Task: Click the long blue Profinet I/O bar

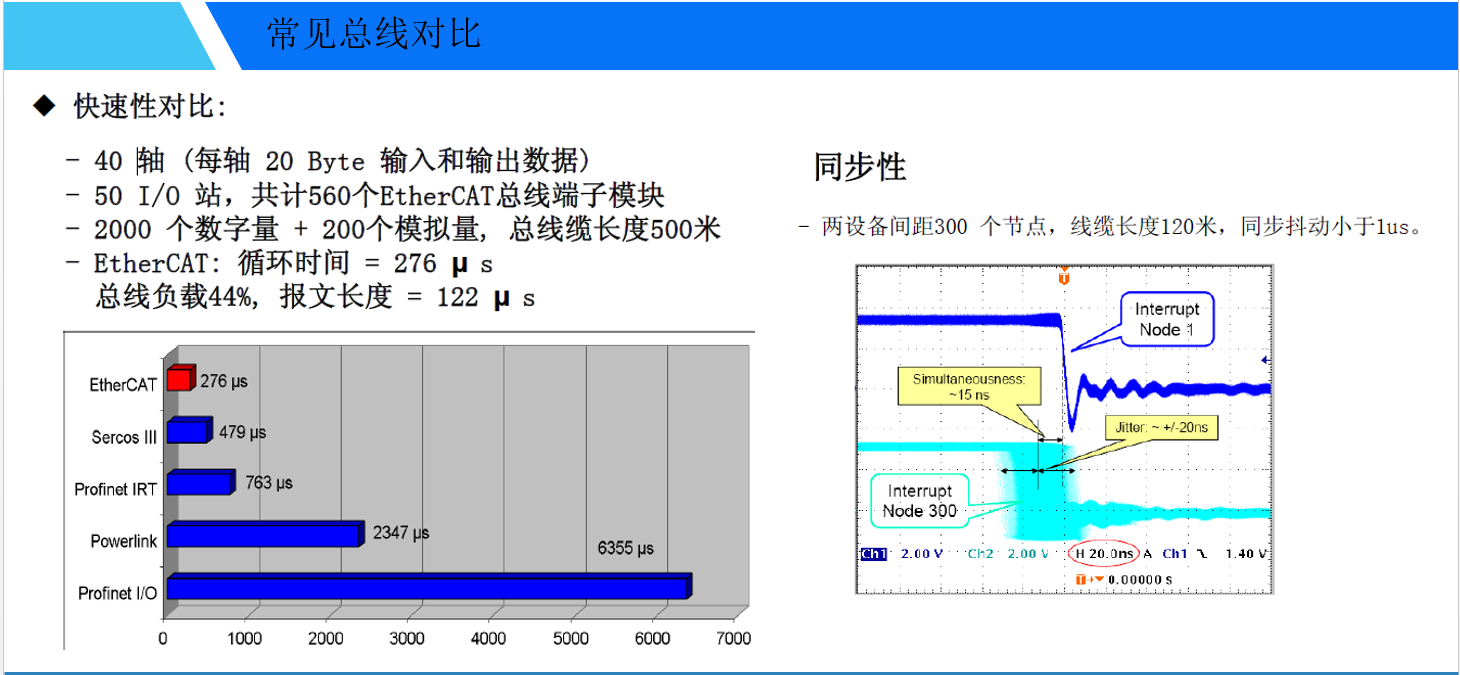Action: tap(429, 586)
